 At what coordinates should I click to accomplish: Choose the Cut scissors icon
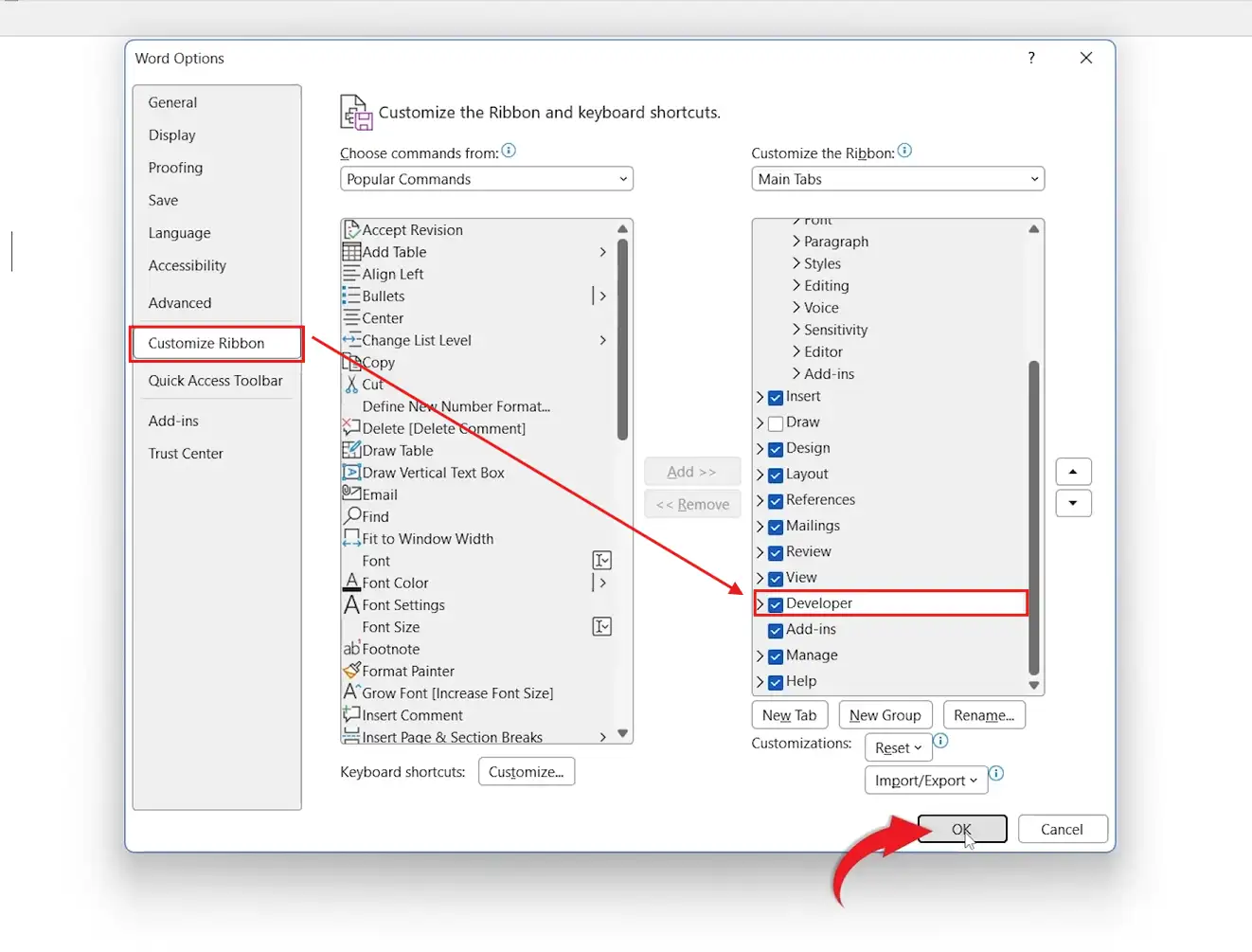(351, 384)
